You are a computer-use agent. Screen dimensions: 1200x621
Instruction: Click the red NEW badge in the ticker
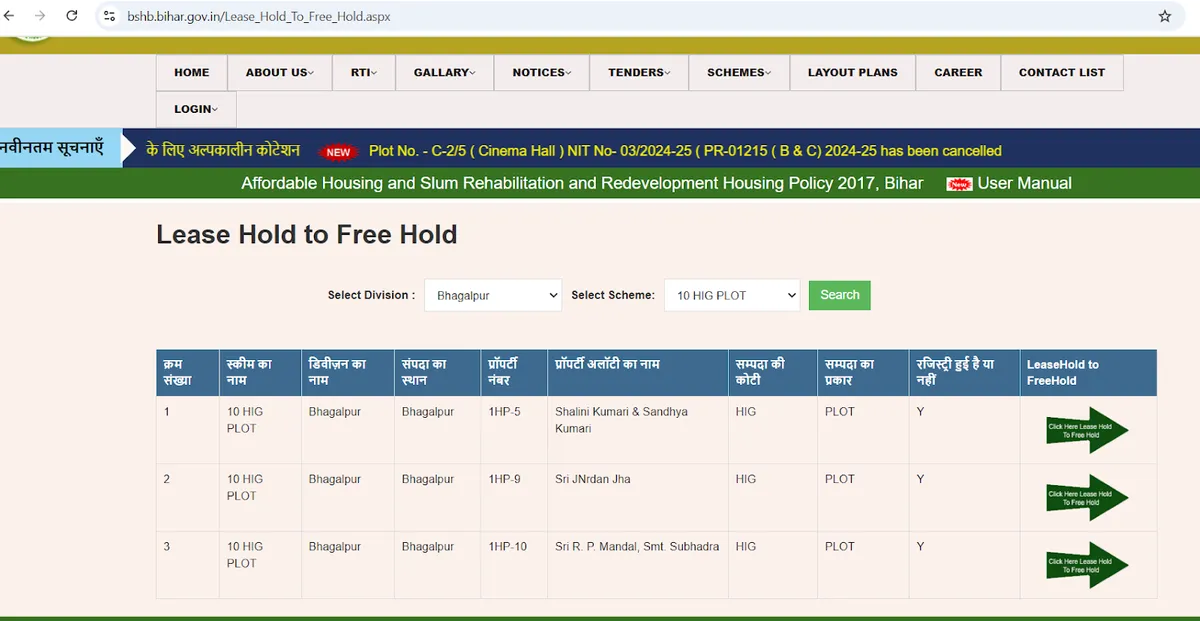tap(338, 152)
